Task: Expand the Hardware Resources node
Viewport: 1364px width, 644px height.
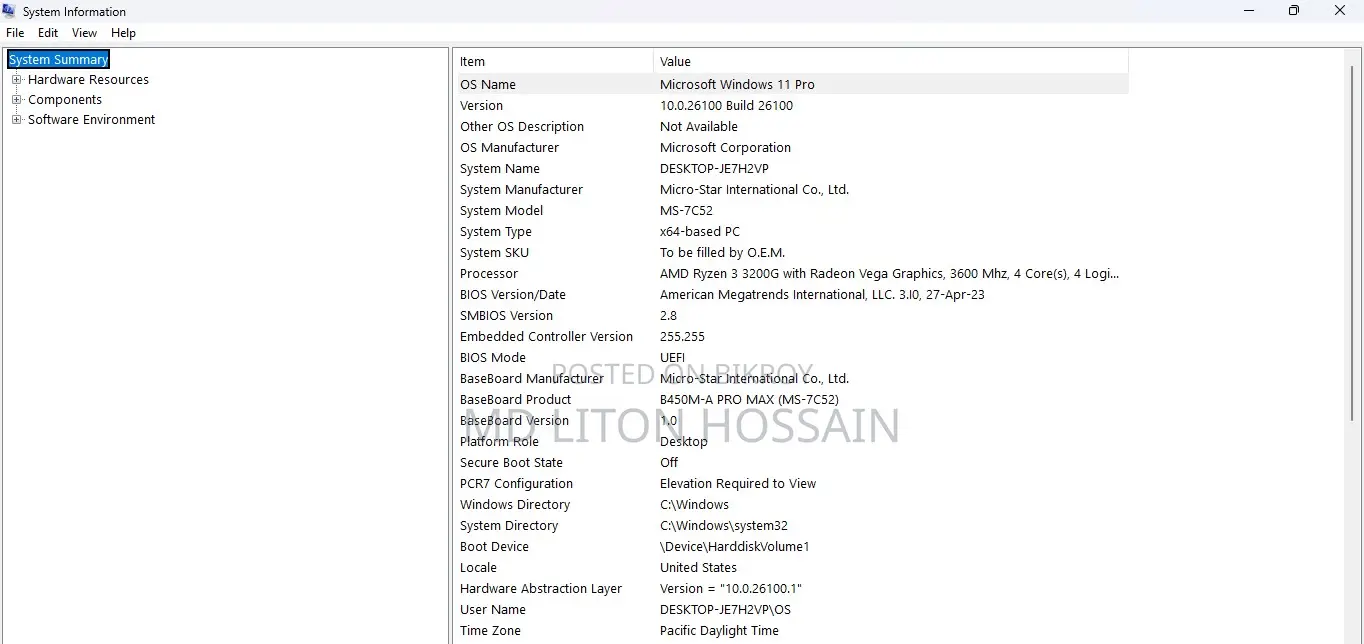Action: coord(16,80)
